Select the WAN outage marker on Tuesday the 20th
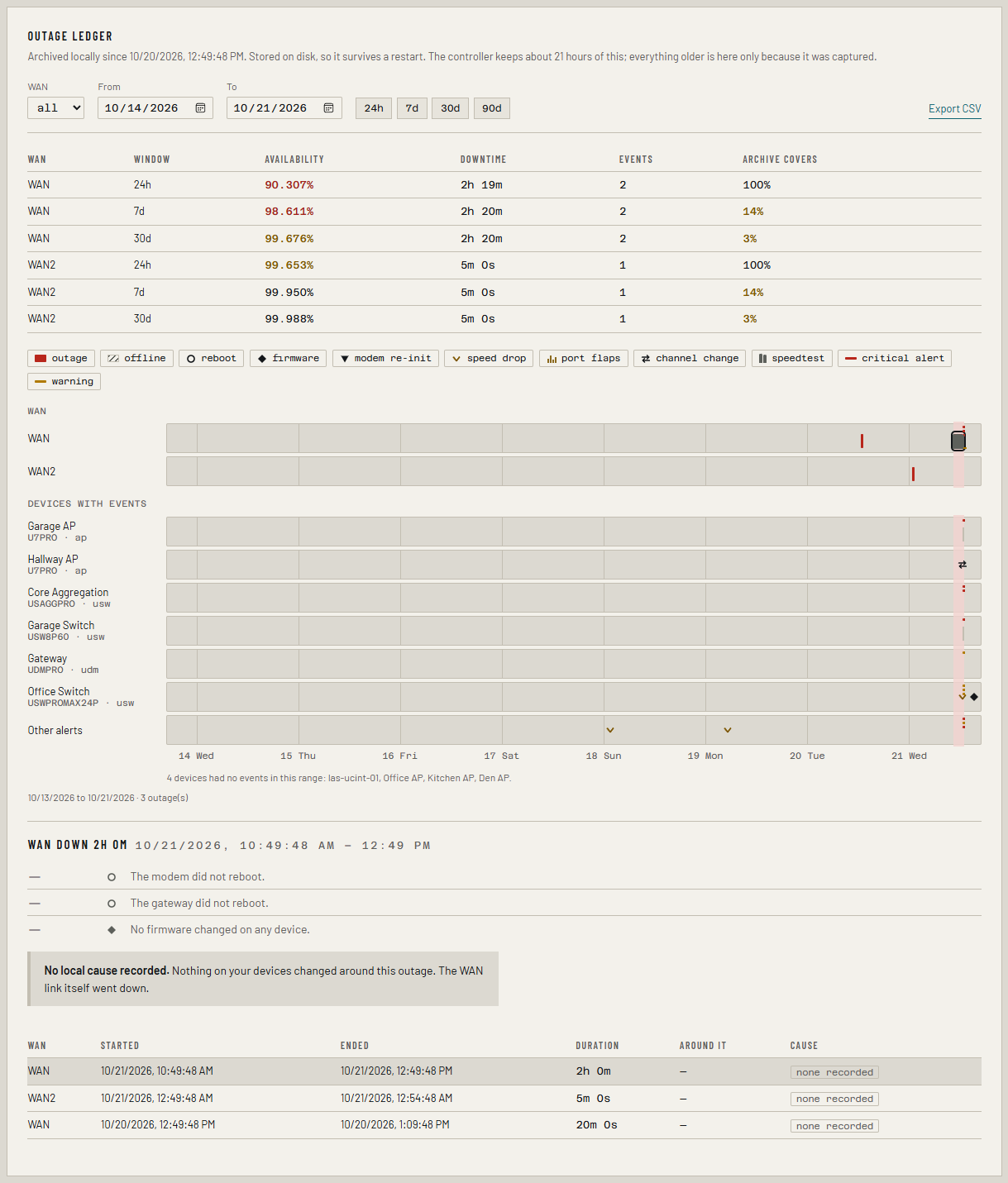 862,441
